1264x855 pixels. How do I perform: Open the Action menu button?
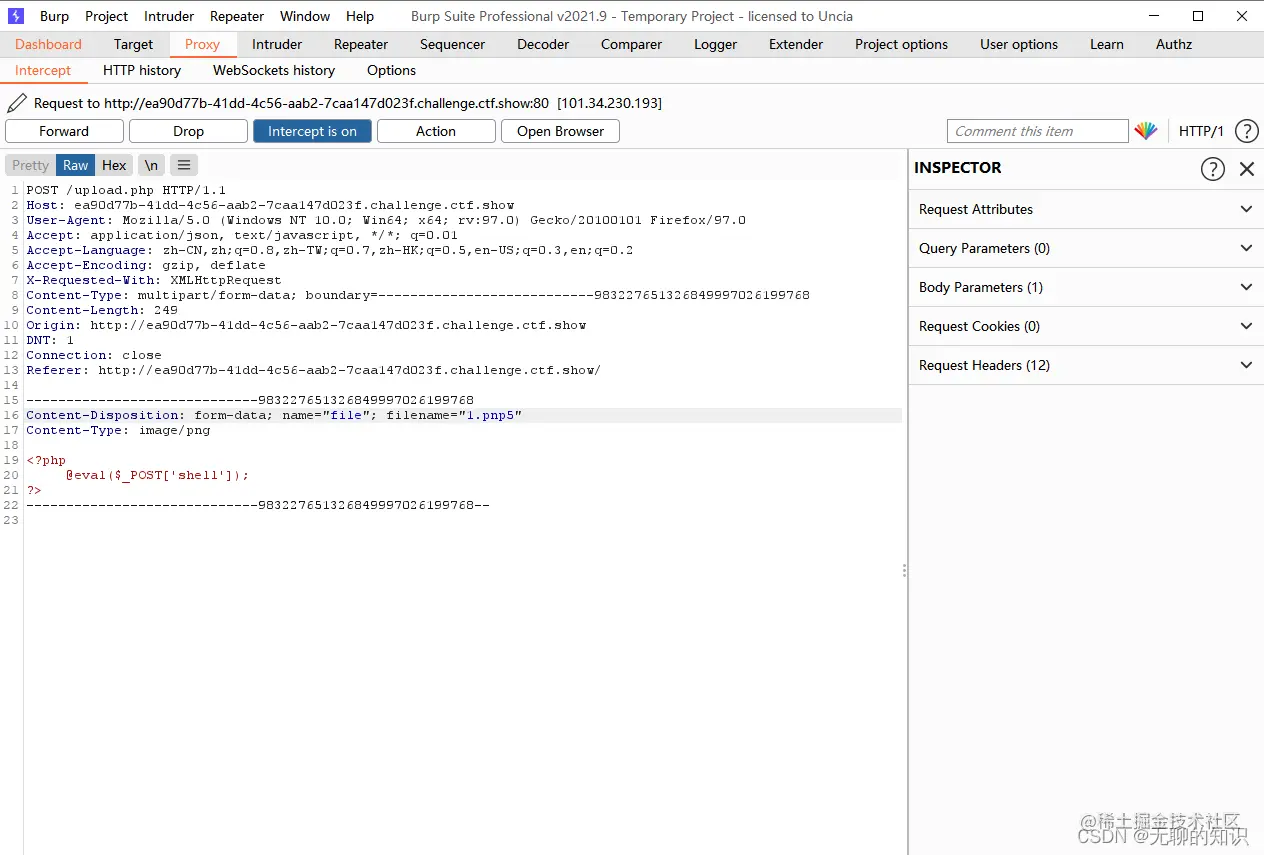click(436, 131)
